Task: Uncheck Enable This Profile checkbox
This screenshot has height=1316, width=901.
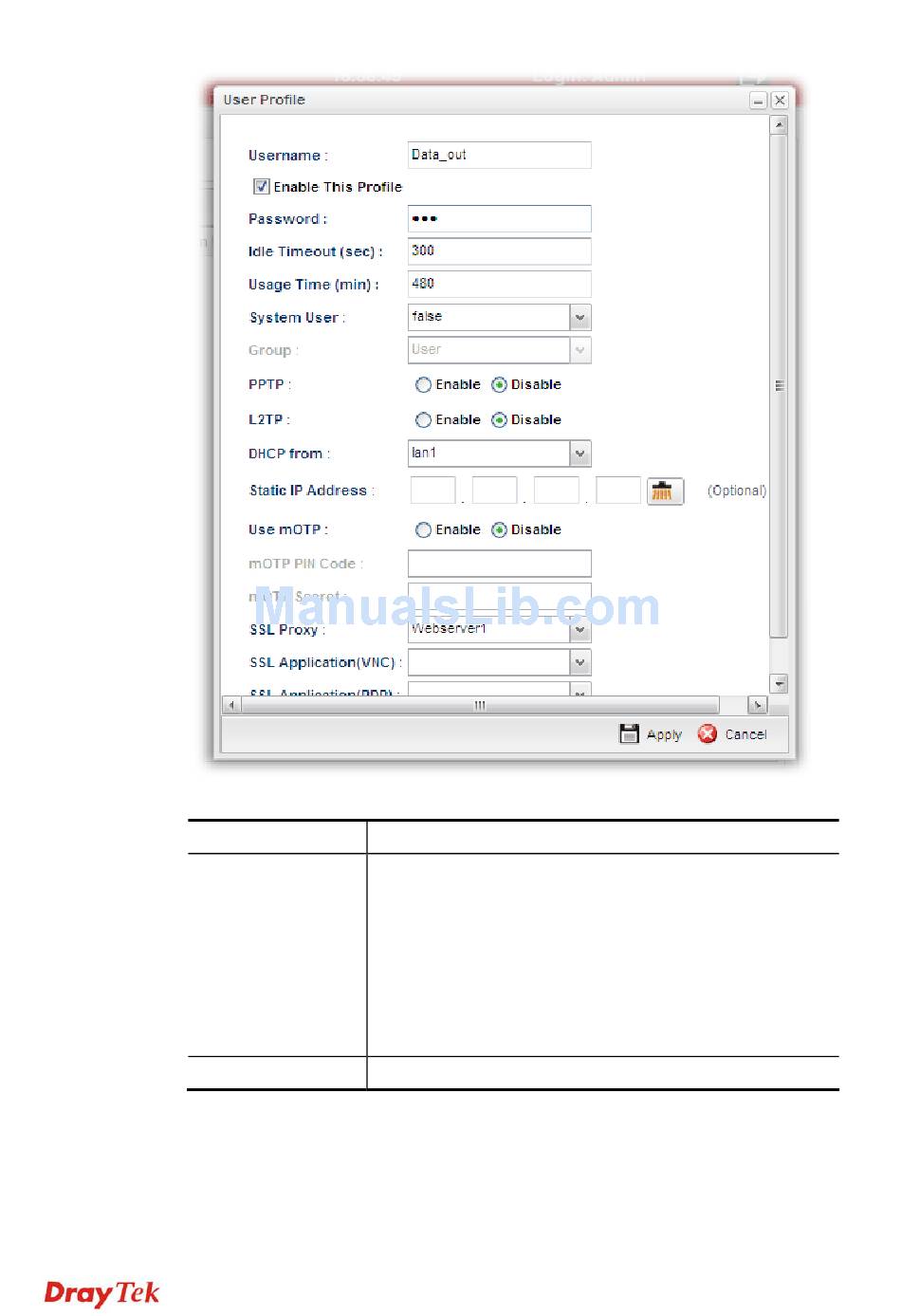Action: 262,187
